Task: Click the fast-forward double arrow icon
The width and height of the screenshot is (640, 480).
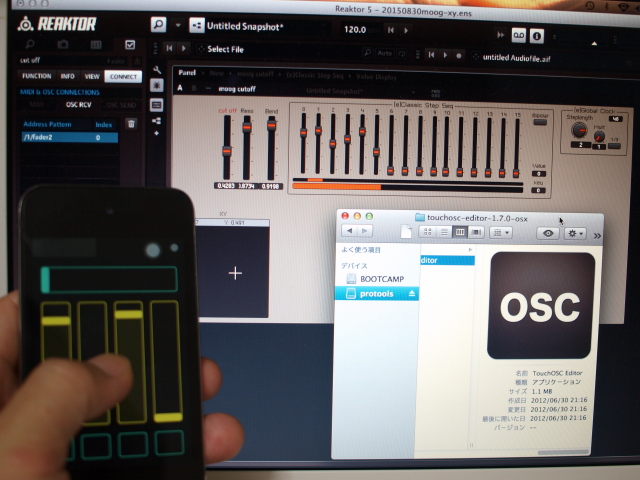Action: (500, 35)
